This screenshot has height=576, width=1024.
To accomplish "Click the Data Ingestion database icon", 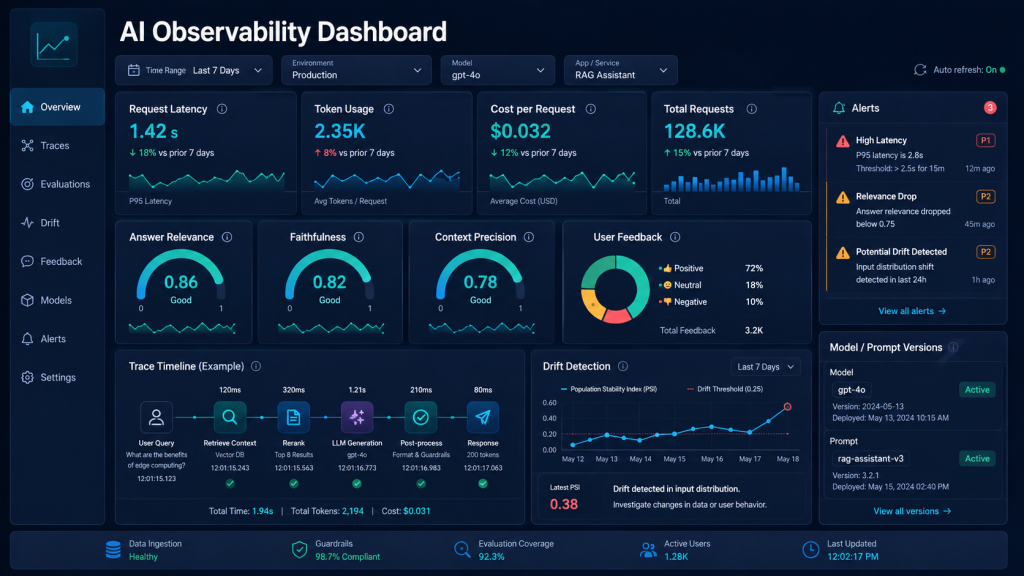I will 114,550.
